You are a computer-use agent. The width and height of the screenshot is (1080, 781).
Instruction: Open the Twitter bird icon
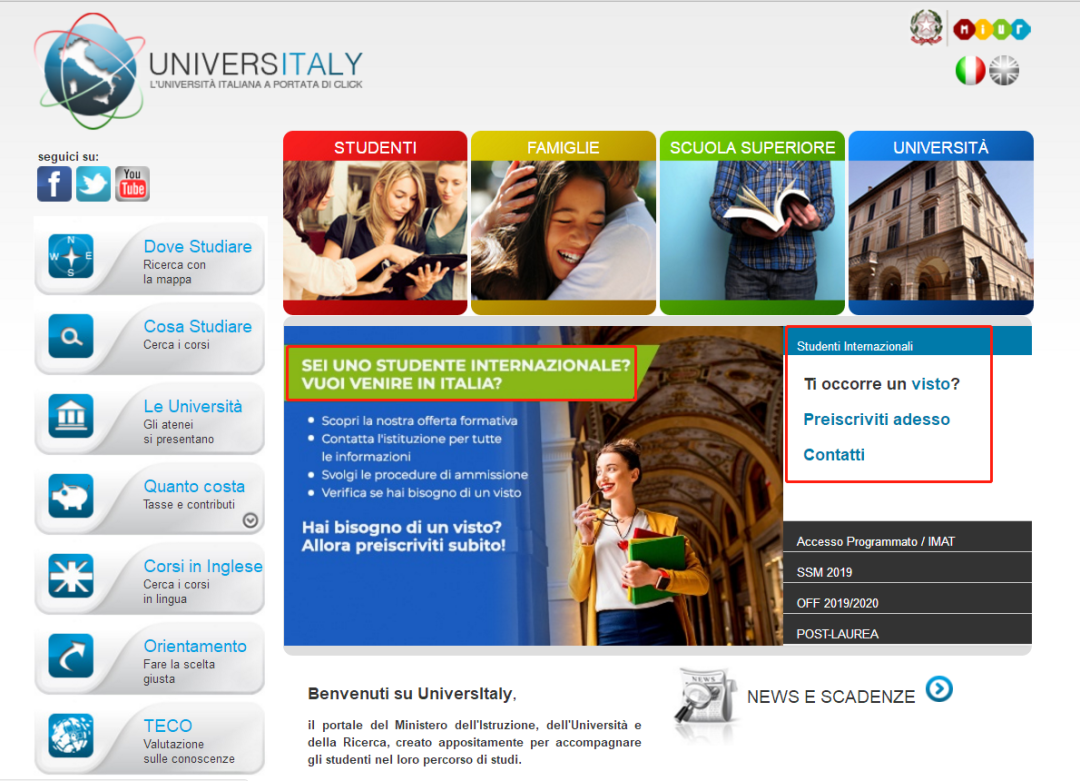[x=93, y=184]
